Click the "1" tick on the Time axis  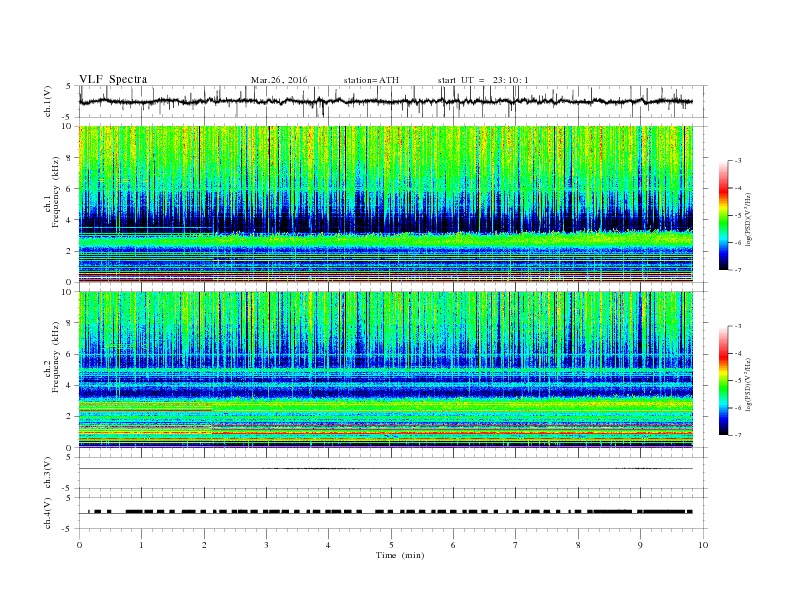(x=141, y=545)
